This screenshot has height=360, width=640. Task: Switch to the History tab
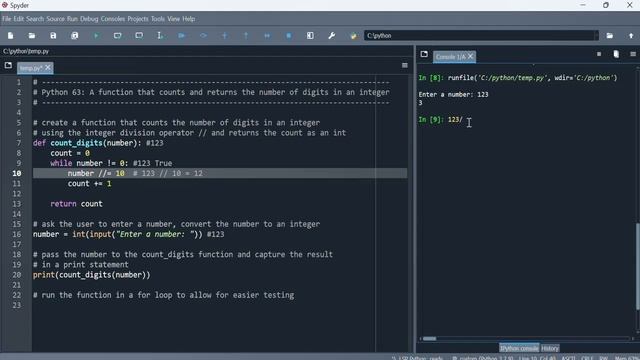tap(550, 348)
